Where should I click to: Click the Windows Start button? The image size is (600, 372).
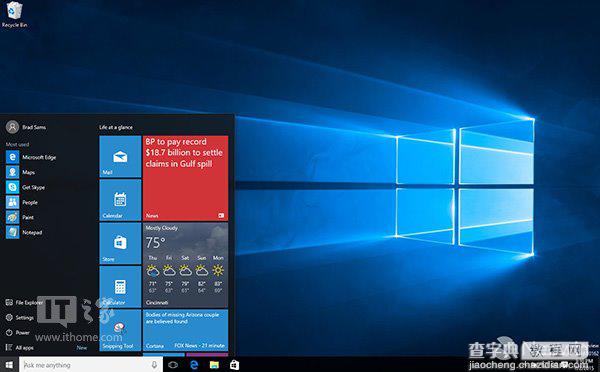[9, 365]
